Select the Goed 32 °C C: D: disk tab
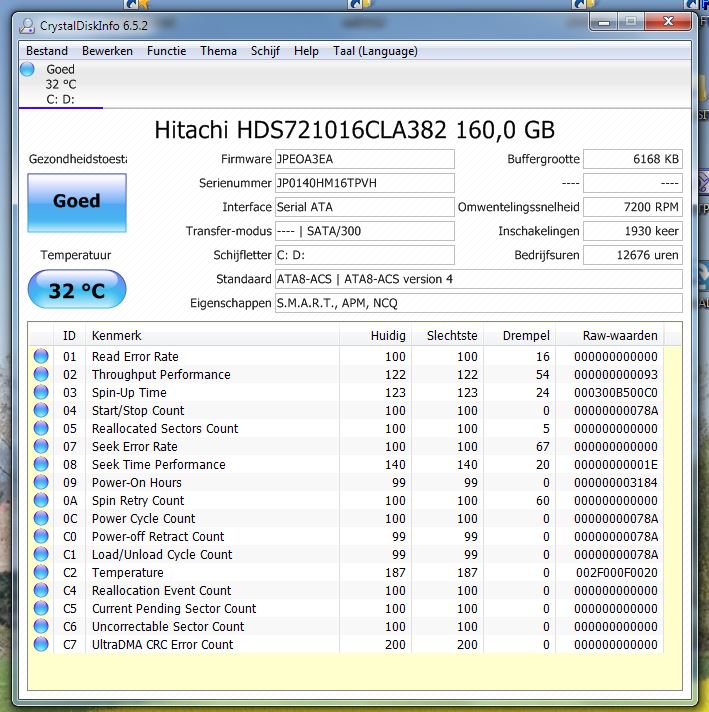 coord(60,84)
